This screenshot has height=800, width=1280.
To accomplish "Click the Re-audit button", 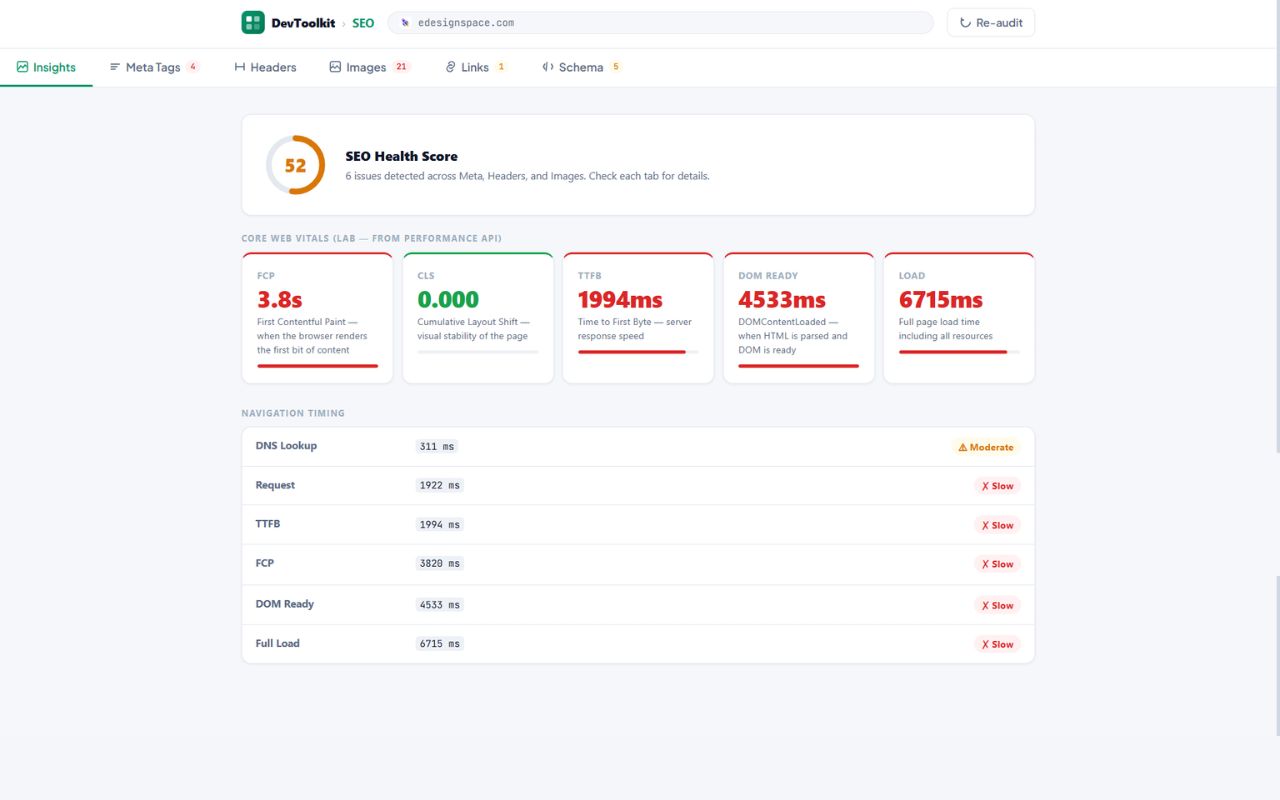I will coord(991,23).
